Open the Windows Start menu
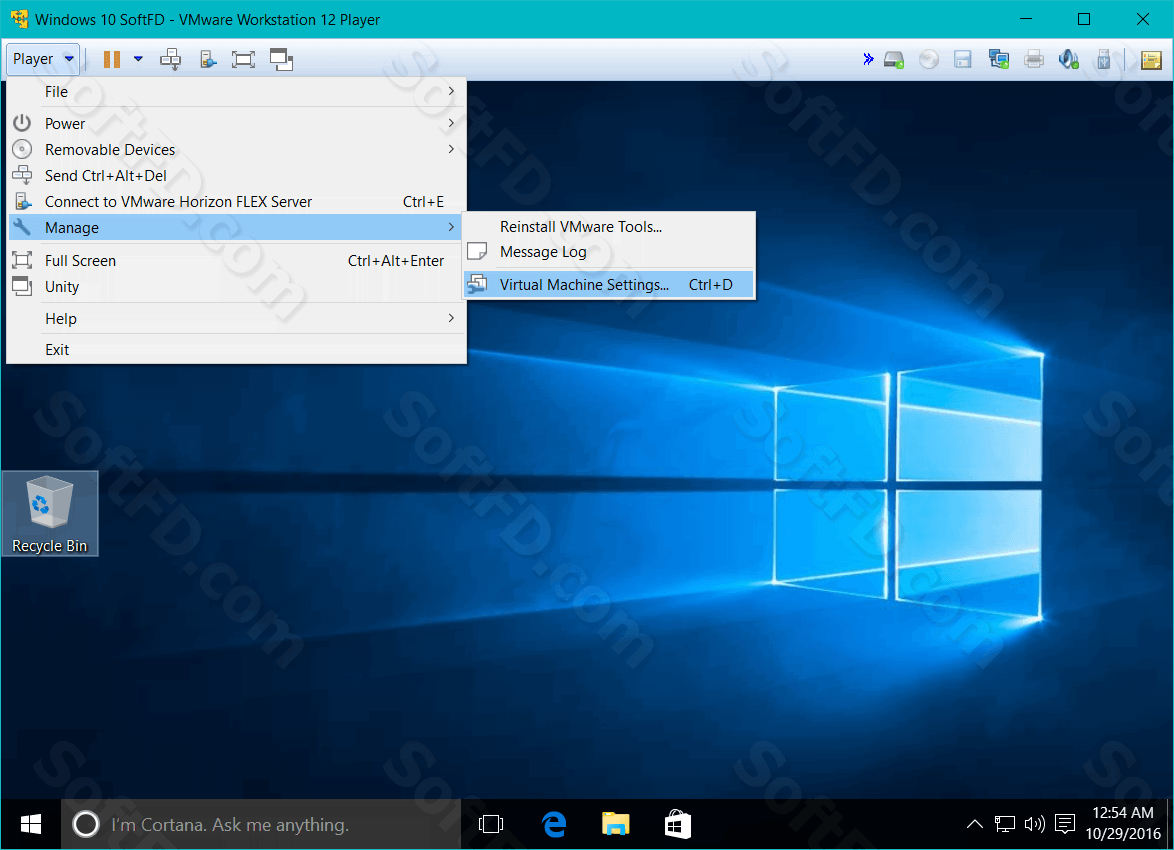Viewport: 1174px width, 850px height. 31,825
